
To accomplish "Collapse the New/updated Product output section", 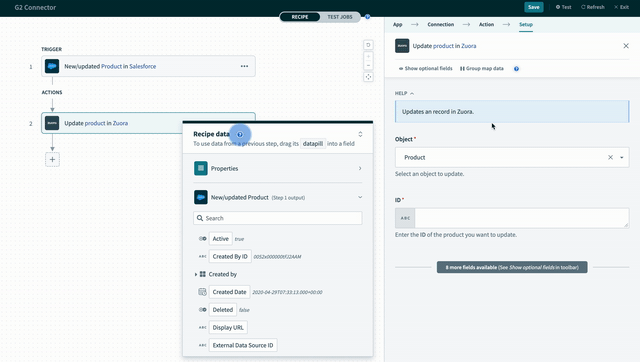I will pos(360,197).
